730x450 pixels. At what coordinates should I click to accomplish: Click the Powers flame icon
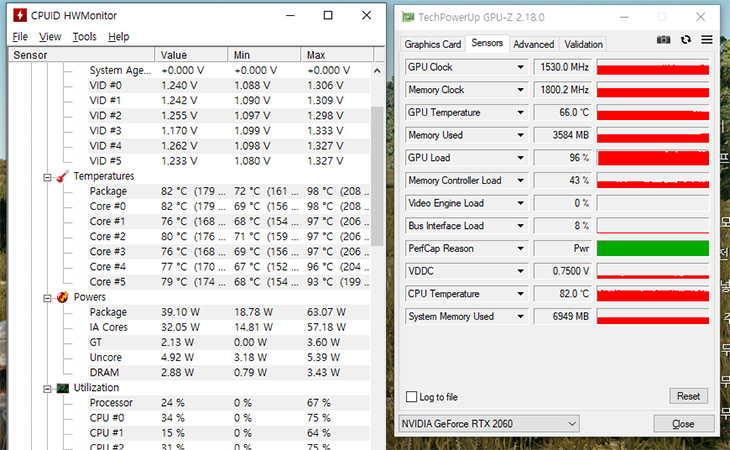[x=63, y=297]
